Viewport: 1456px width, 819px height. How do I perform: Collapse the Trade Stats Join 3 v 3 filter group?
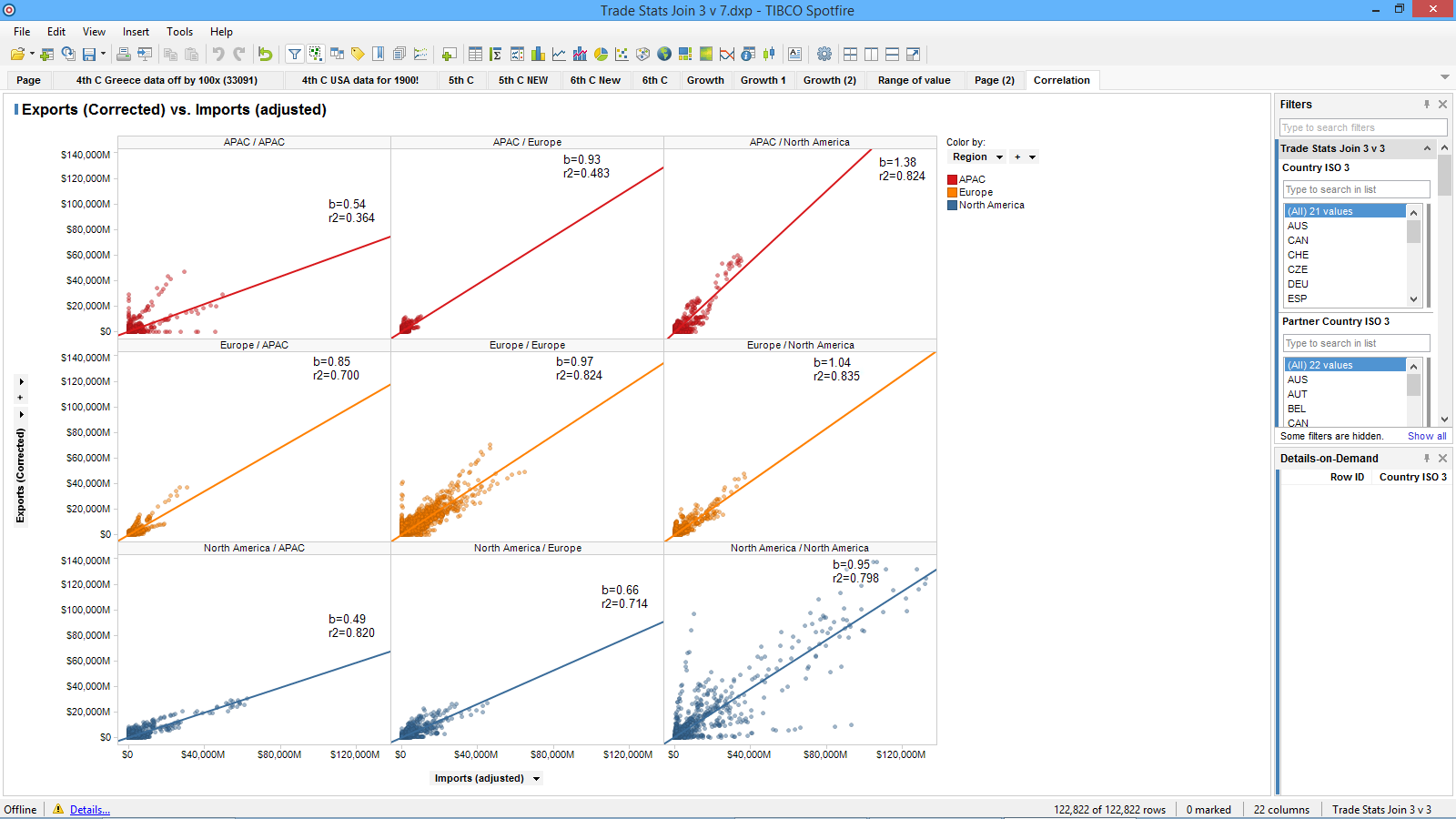pos(1427,148)
